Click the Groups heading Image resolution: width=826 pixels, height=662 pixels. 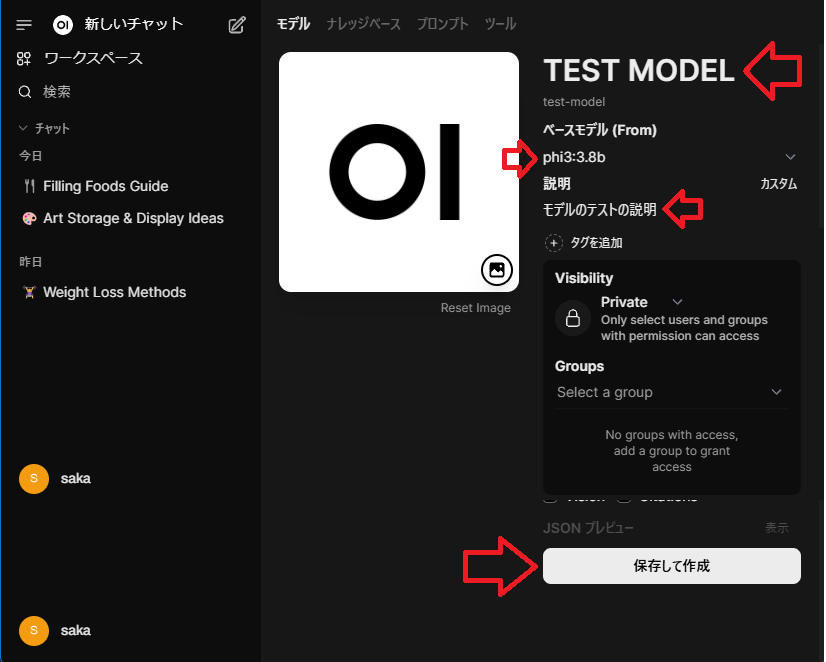[579, 366]
